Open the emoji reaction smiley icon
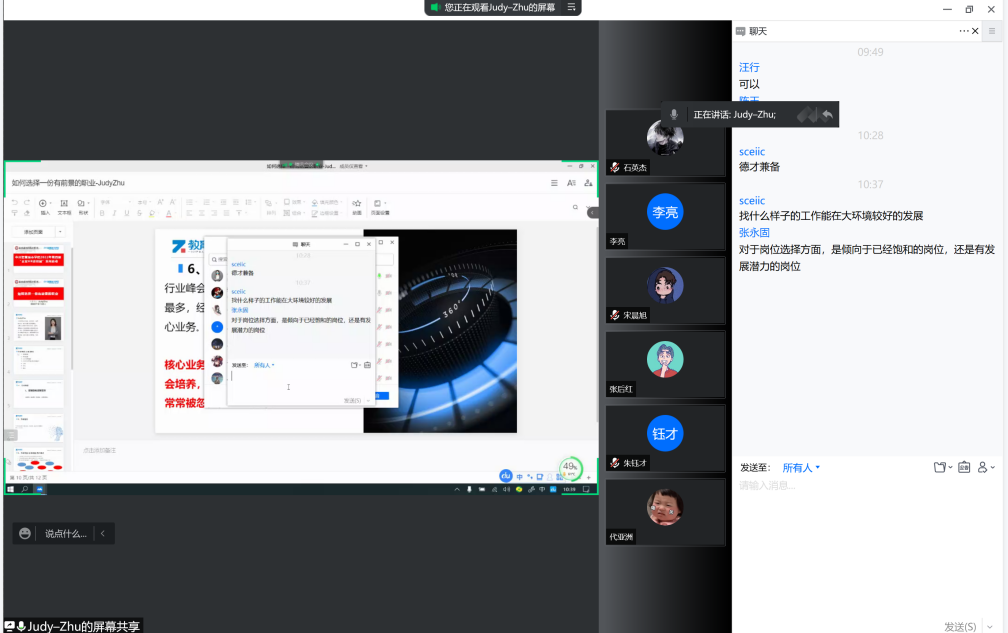 pyautogui.click(x=25, y=534)
